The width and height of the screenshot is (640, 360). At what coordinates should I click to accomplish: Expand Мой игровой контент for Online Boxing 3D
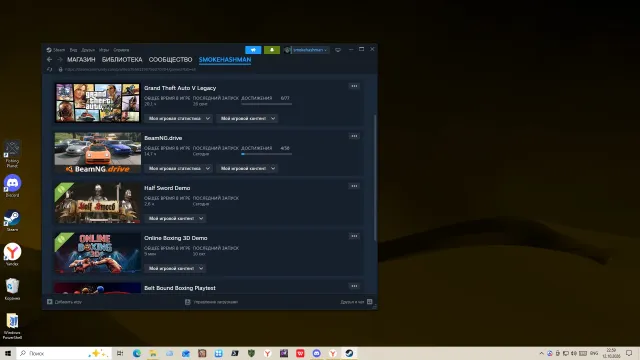[x=175, y=268]
